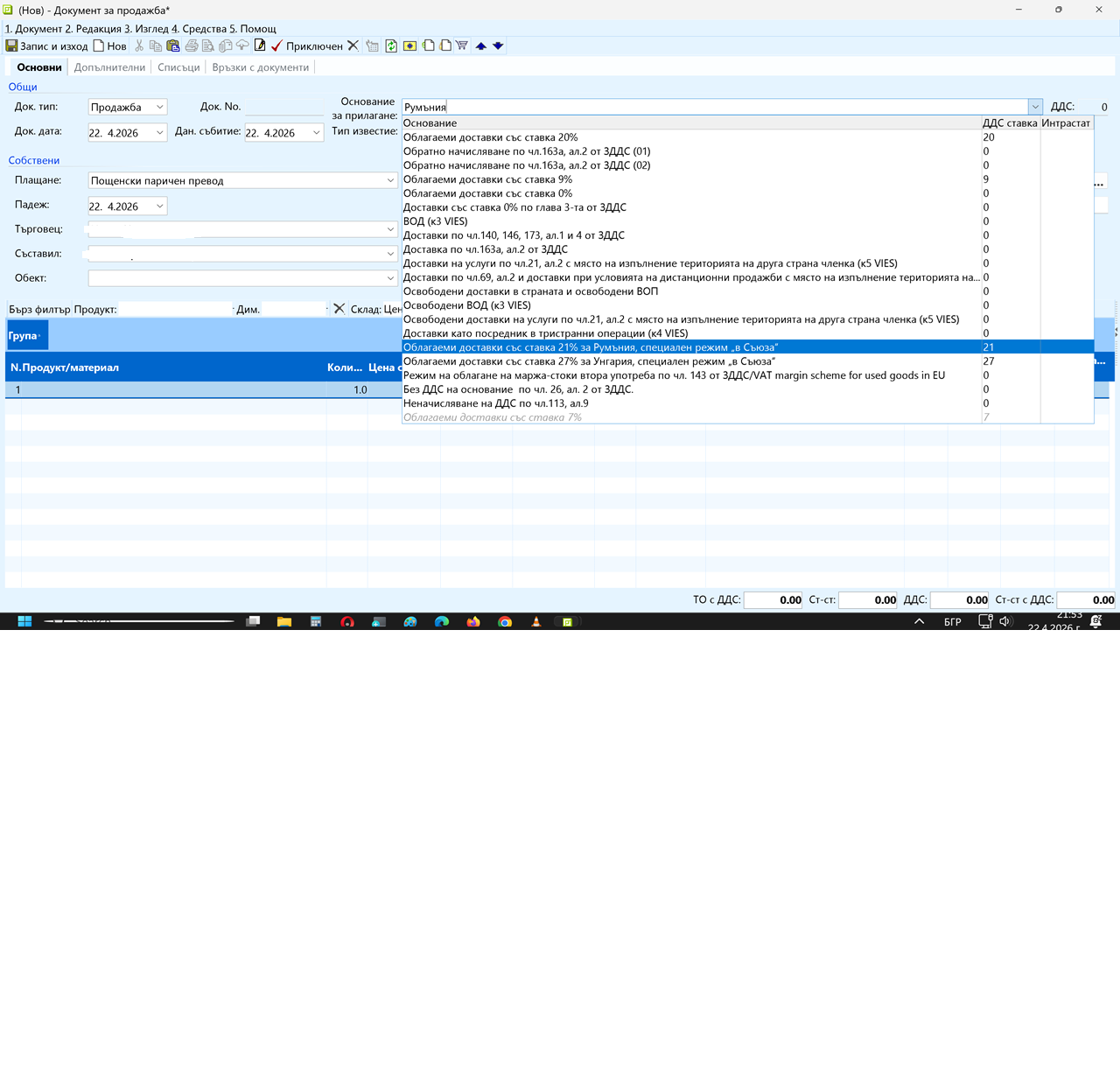Open the Връзки с документи tab
Image resolution: width=1120 pixels, height=1071 pixels.
260,67
